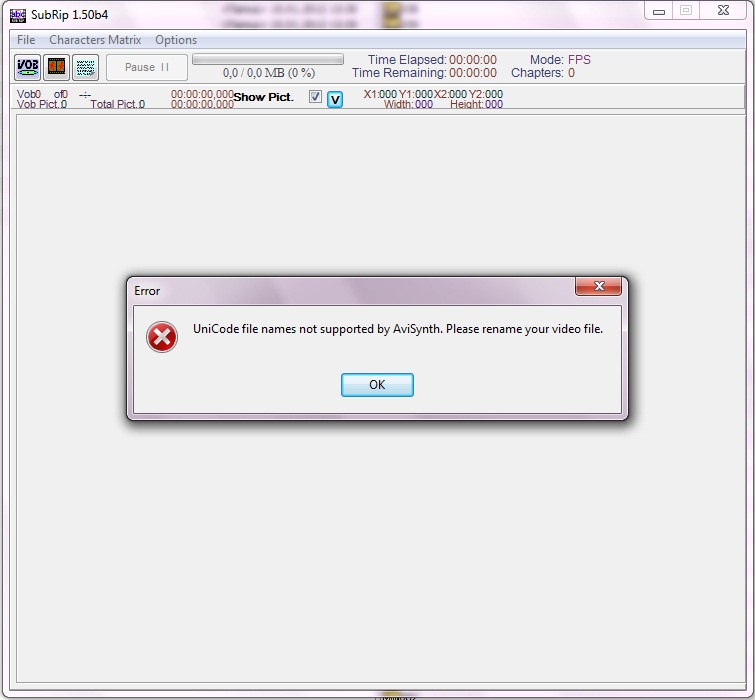Click the 'Error' dialog title
Image resolution: width=755 pixels, height=700 pixels.
147,291
